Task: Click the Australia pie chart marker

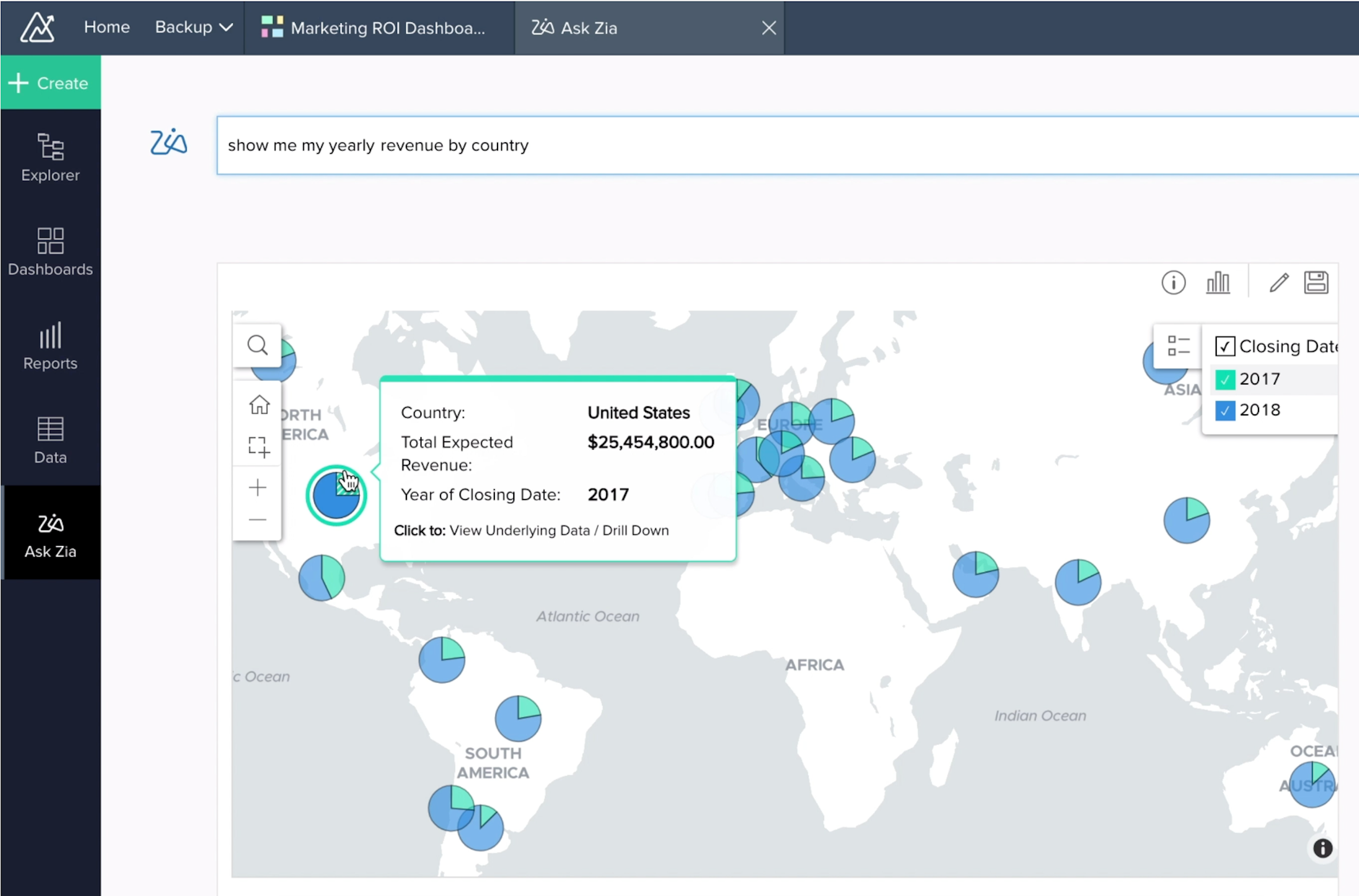Action: 1312,784
